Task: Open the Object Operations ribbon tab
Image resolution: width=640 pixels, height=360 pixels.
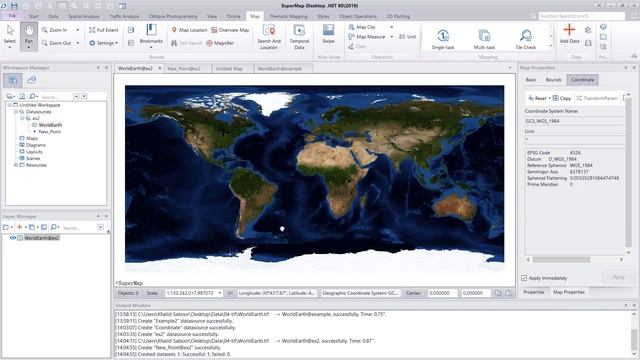Action: click(x=358, y=16)
